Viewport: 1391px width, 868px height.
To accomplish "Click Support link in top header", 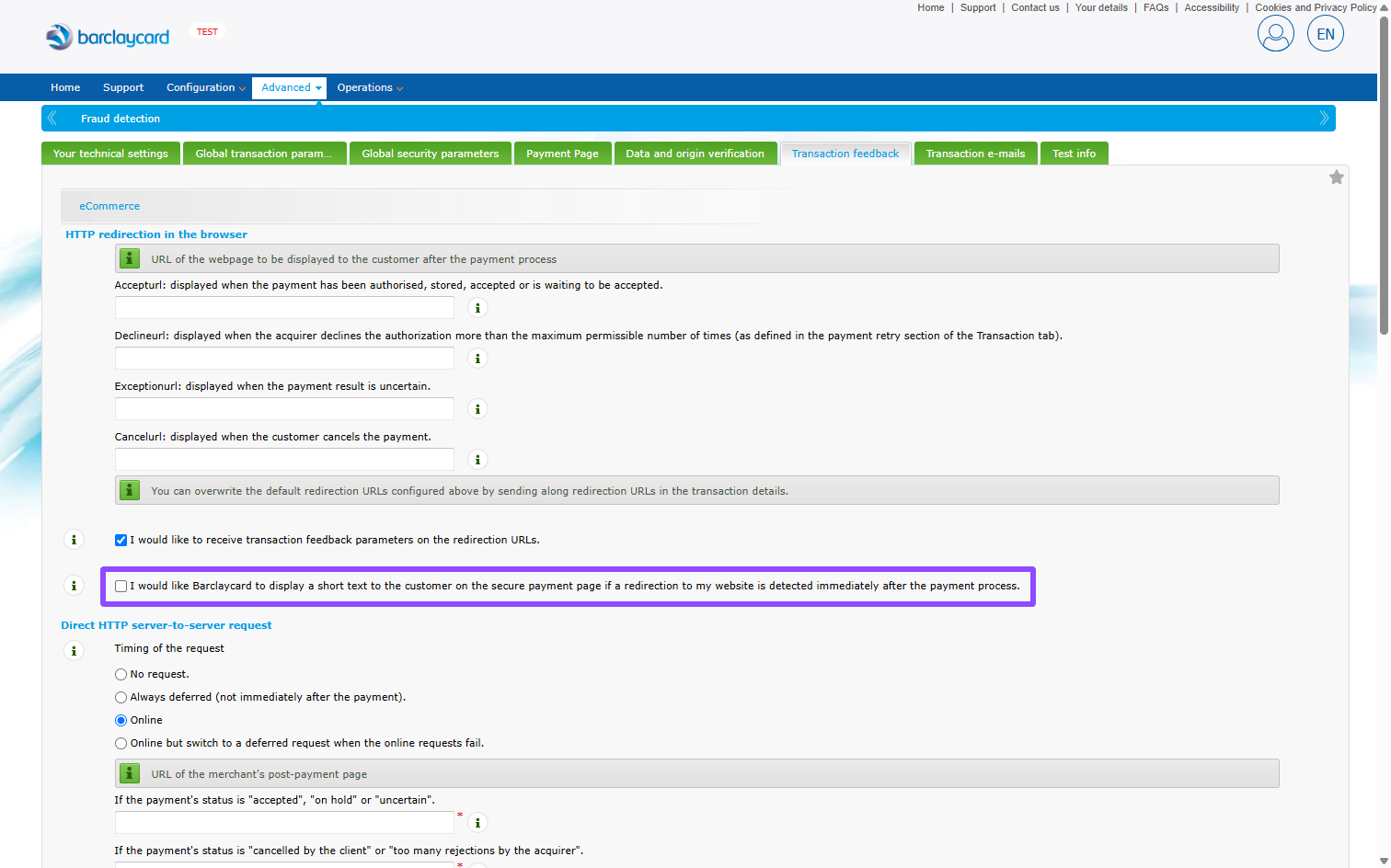I will pos(978,7).
